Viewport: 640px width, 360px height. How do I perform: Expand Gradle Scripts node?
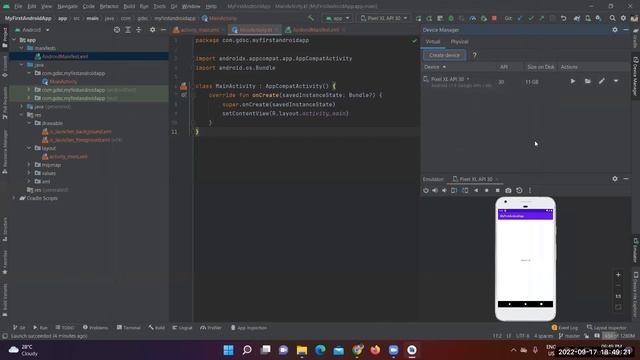15,198
